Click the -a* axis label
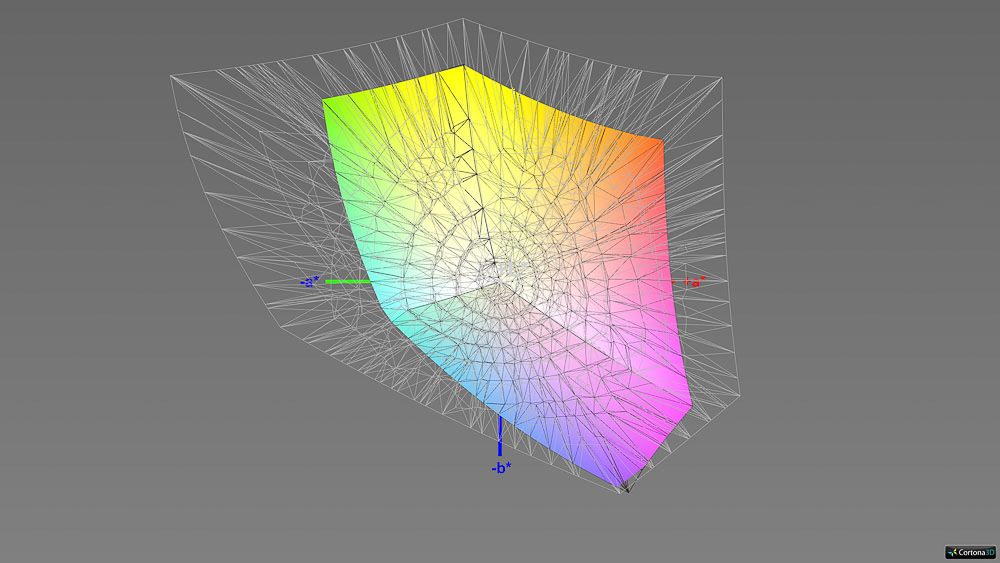 pyautogui.click(x=311, y=281)
